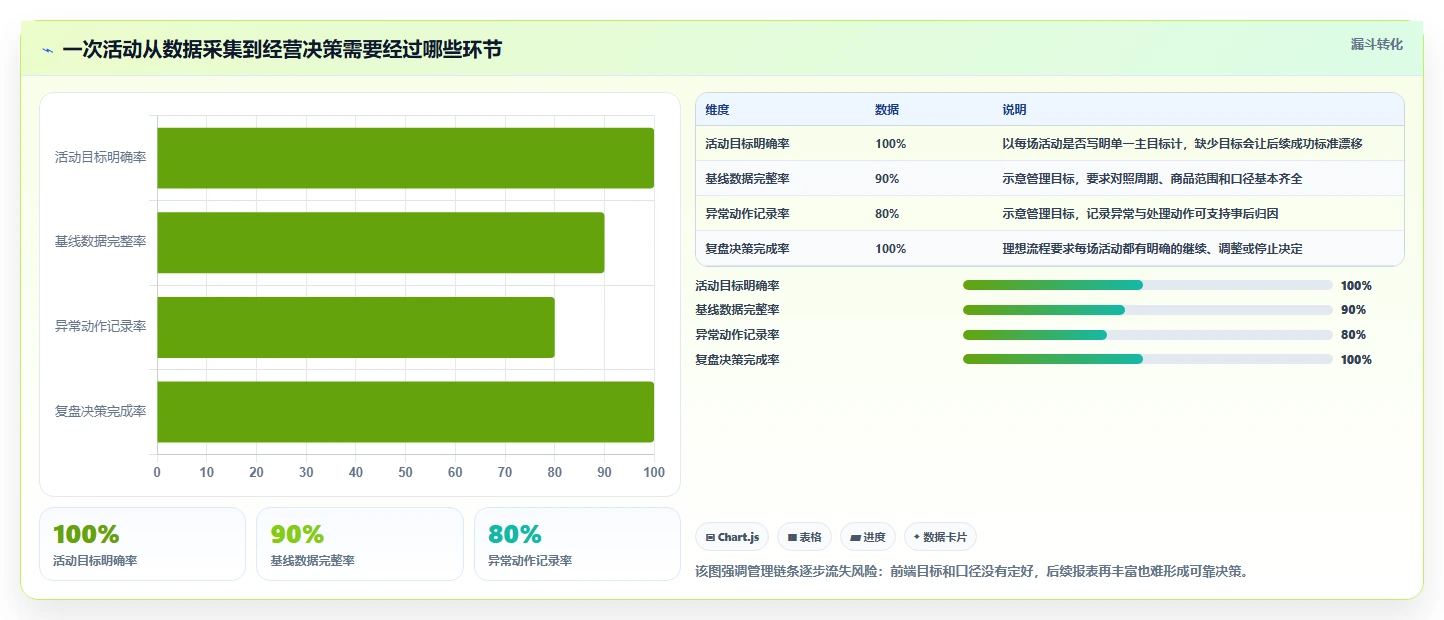Click the x-axis tick label 0
Viewport: 1444px width, 620px height.
click(157, 472)
